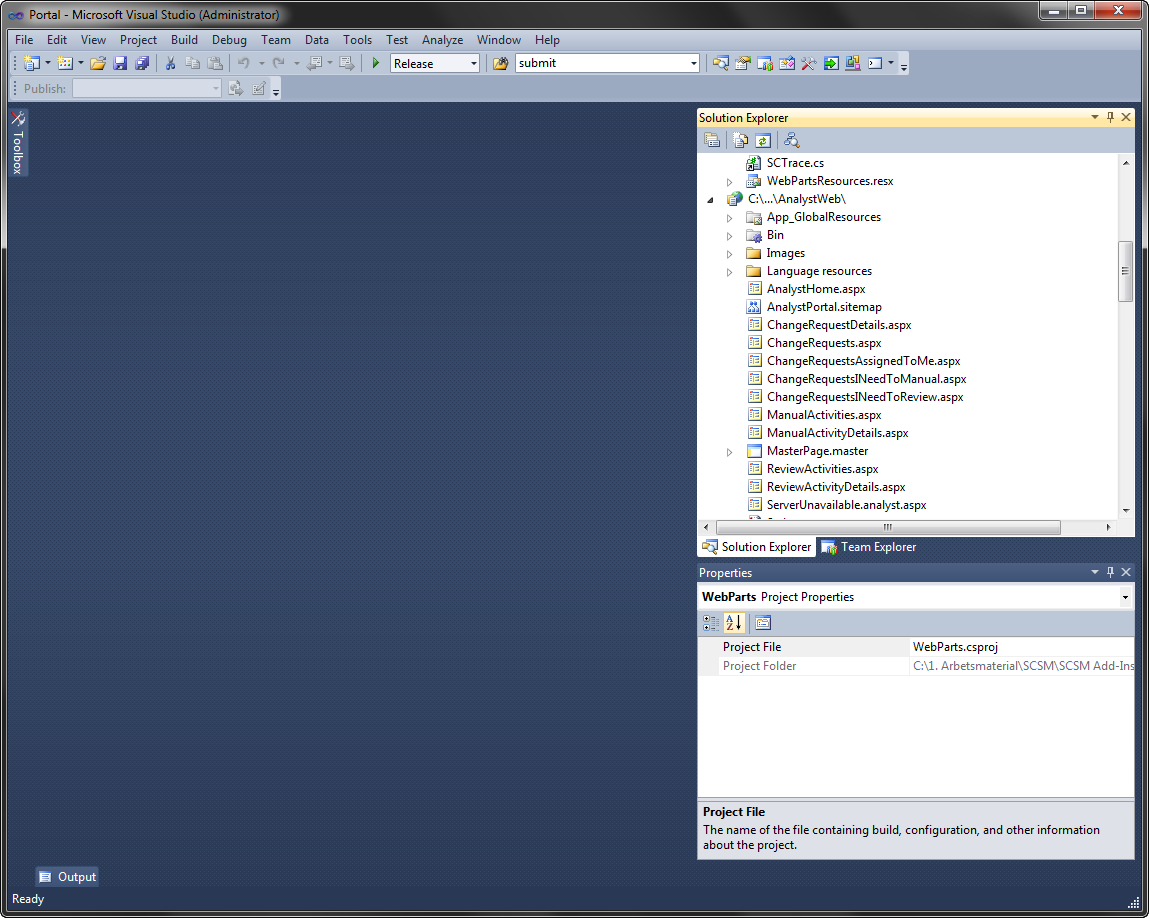The image size is (1149, 918).
Task: Click Solution Explorer vertical scrollbar thumb
Action: 1126,271
